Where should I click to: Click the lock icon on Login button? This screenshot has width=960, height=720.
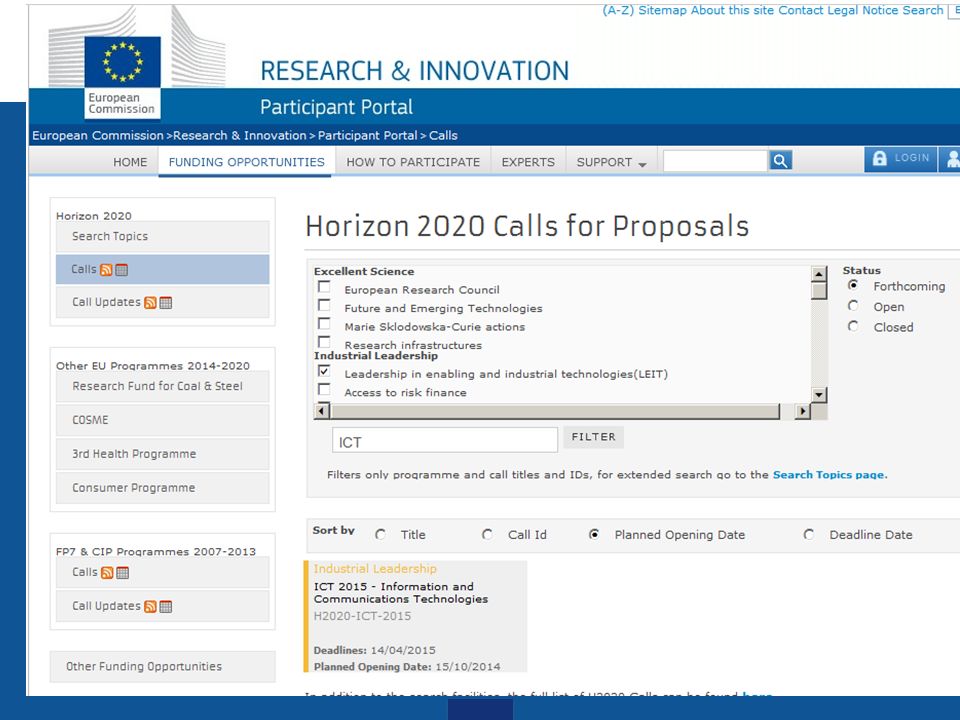point(880,158)
